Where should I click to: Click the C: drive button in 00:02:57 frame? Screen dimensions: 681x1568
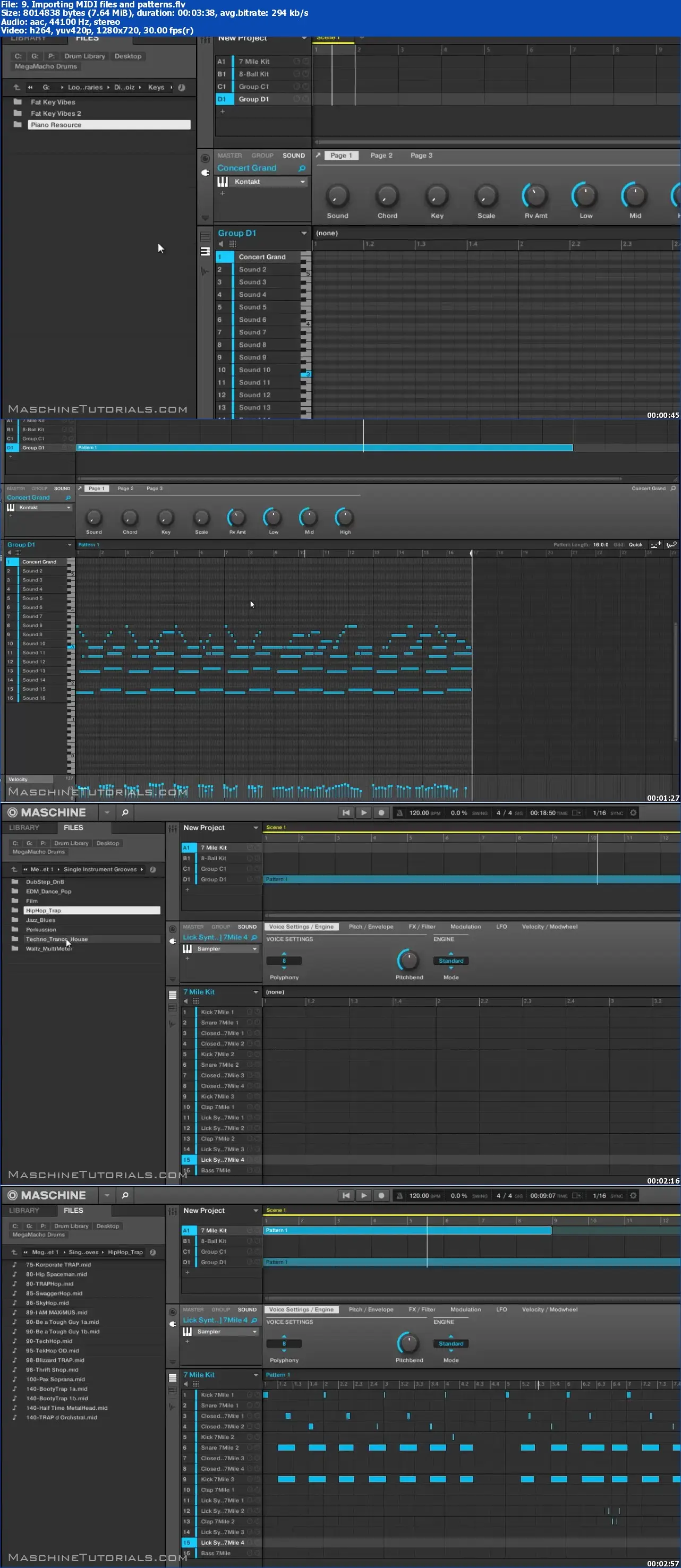tap(15, 1226)
